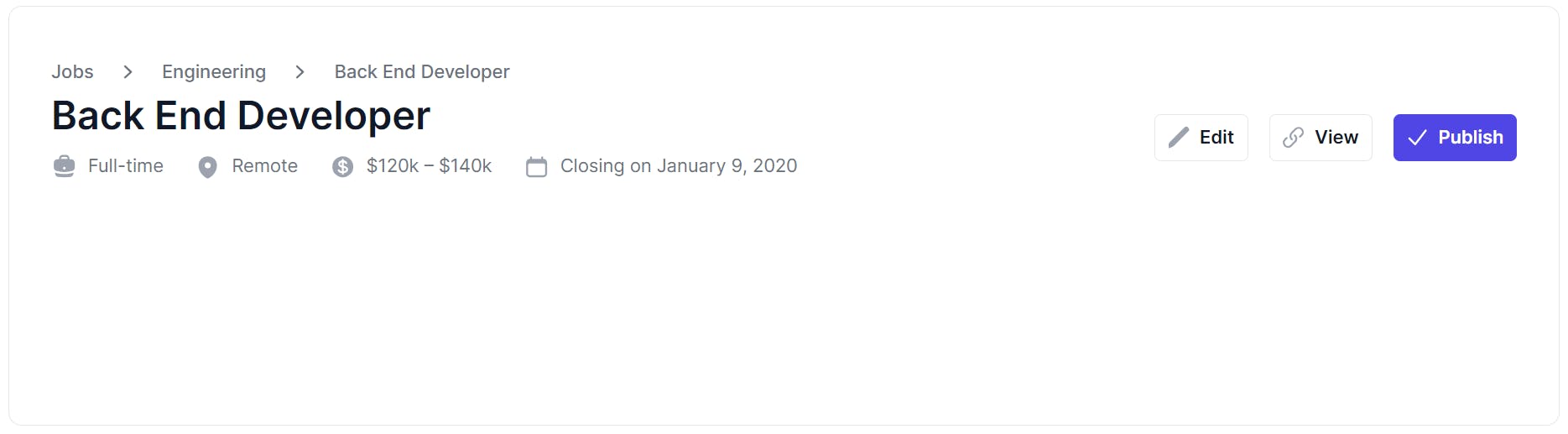This screenshot has height=434, width=1568.
Task: Click the Full-time employment type label
Action: coord(126,166)
